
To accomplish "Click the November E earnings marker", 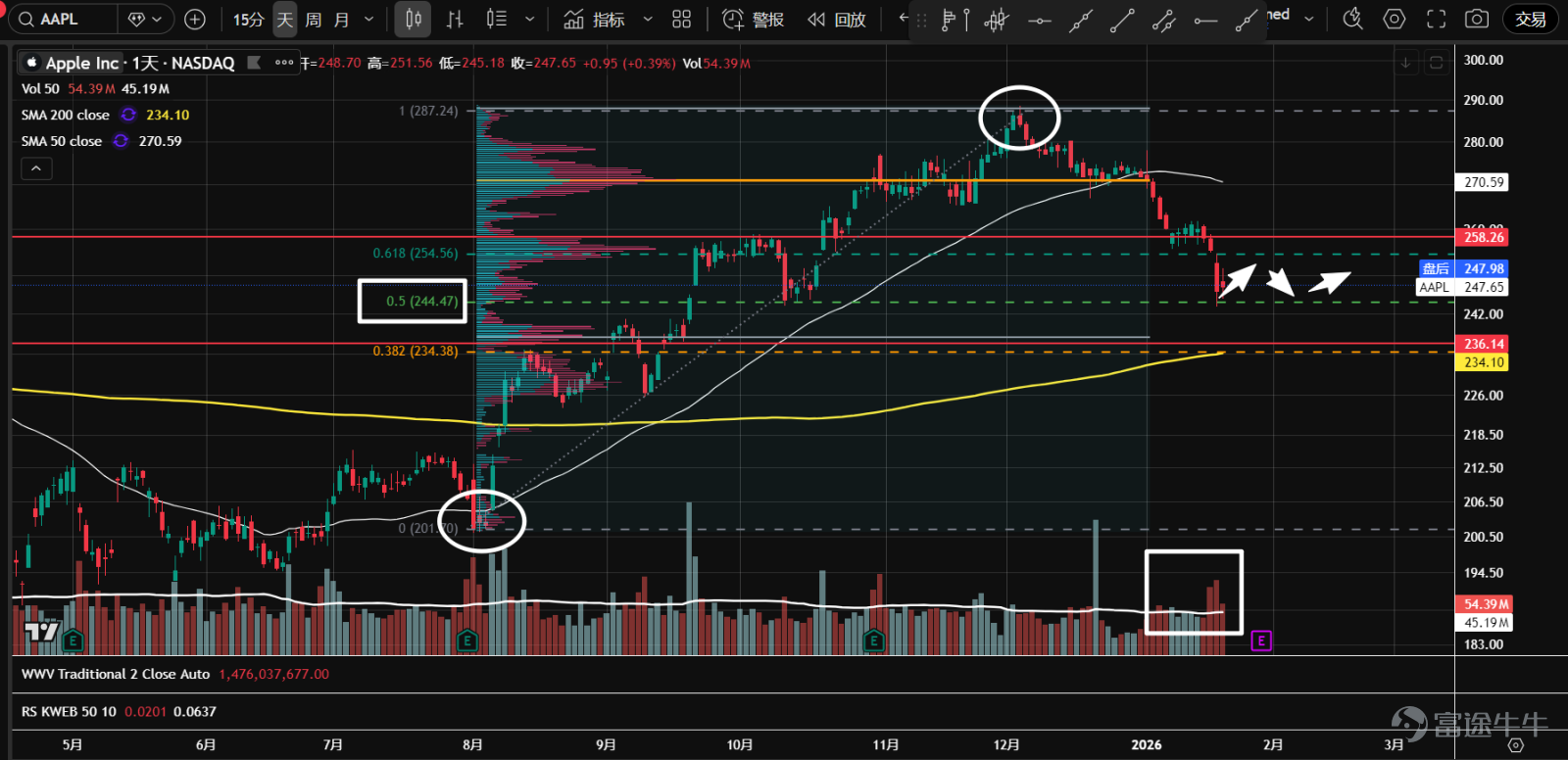I will (873, 641).
